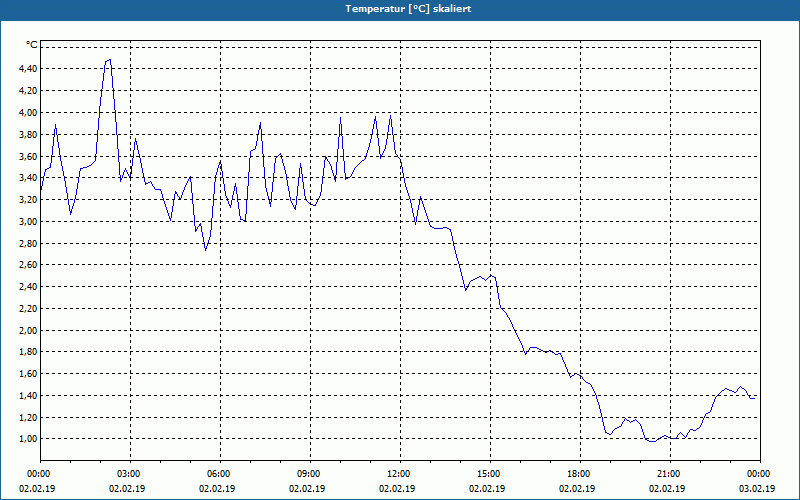Viewport: 800px width, 500px height.
Task: Click the 'Temperatur [°C] skaliert' title text
Action: click(408, 9)
